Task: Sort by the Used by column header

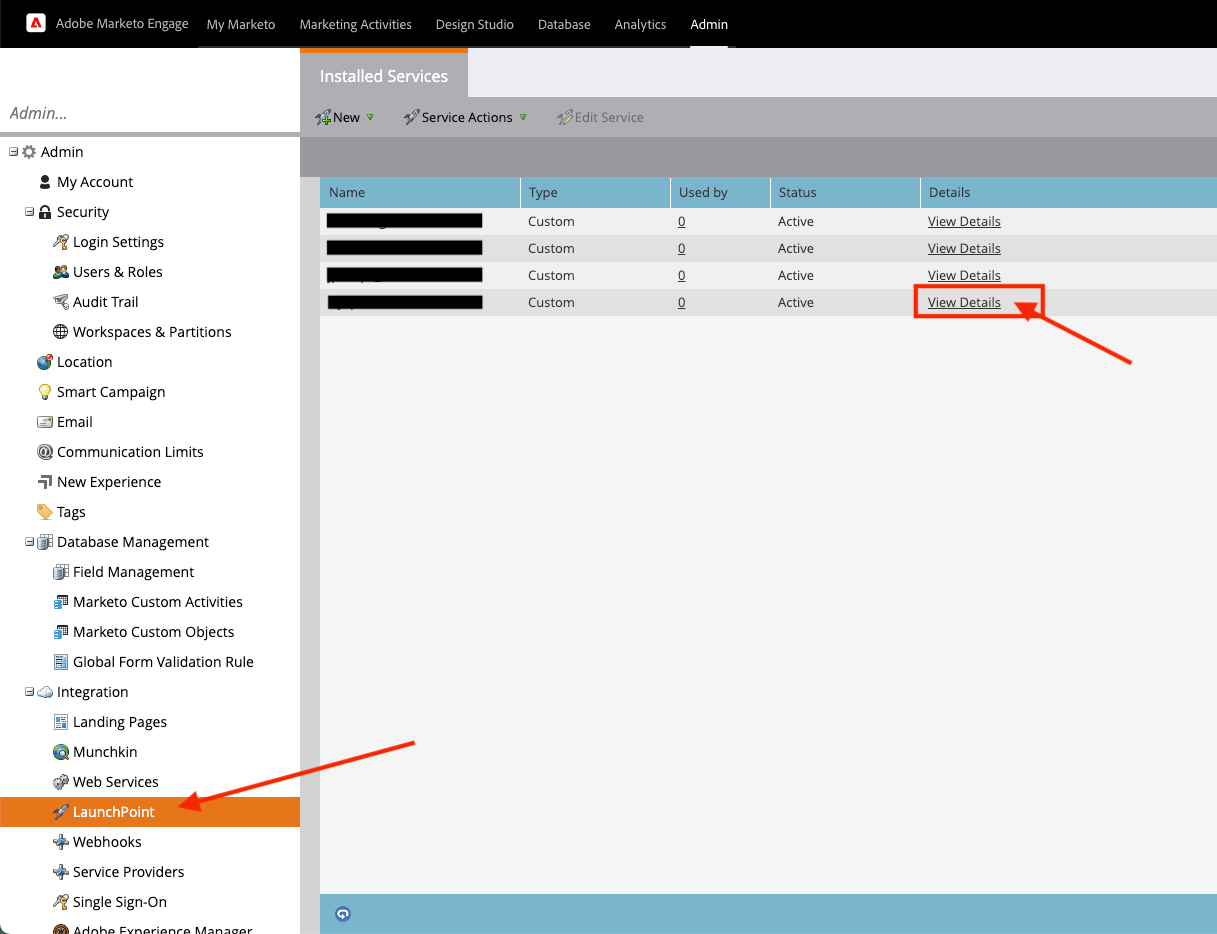Action: tap(720, 192)
